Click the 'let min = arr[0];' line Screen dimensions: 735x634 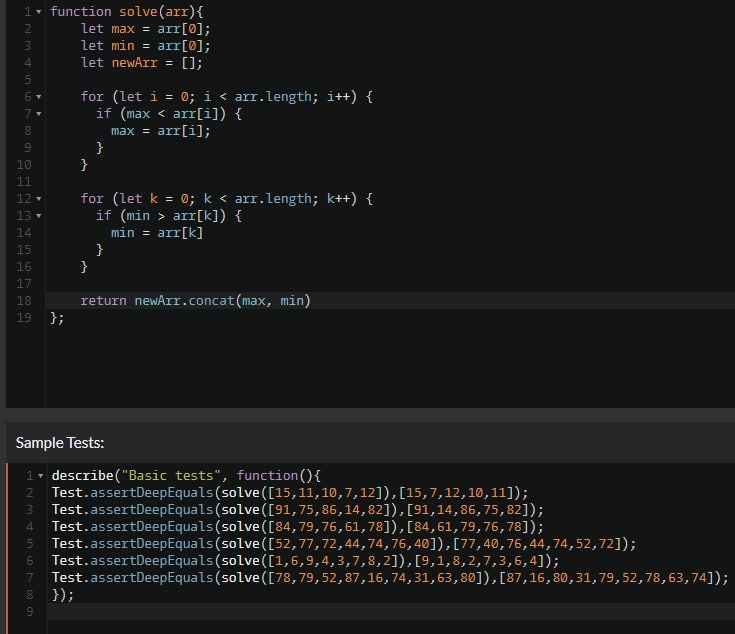pyautogui.click(x=146, y=46)
